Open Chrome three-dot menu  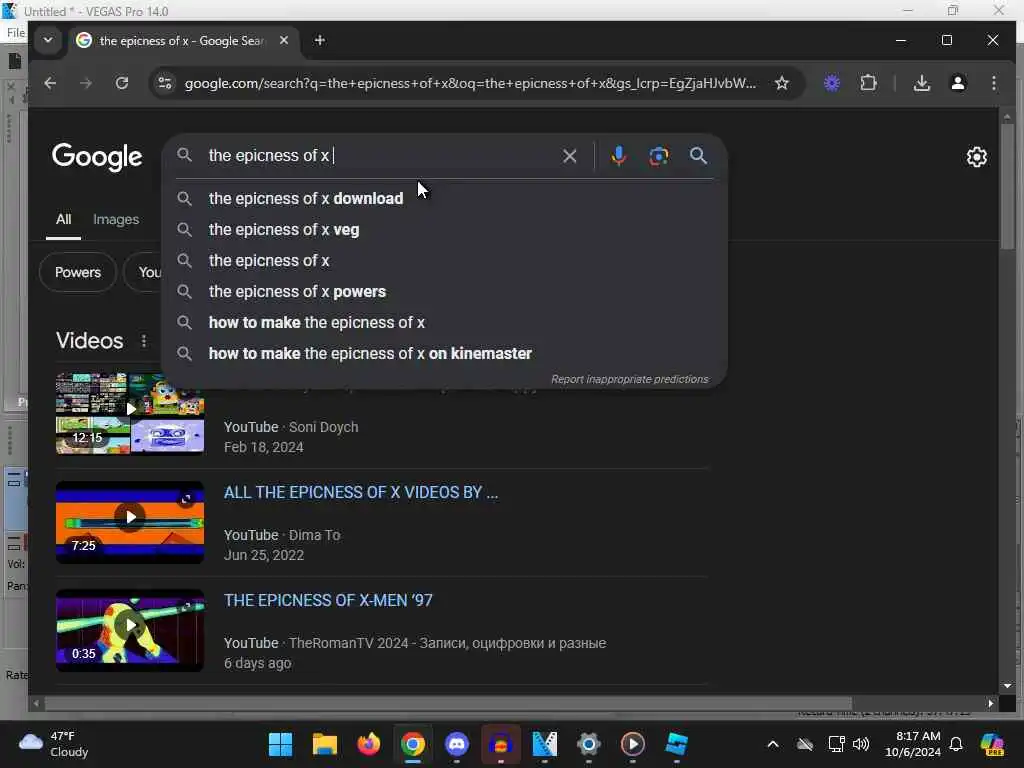(x=993, y=83)
